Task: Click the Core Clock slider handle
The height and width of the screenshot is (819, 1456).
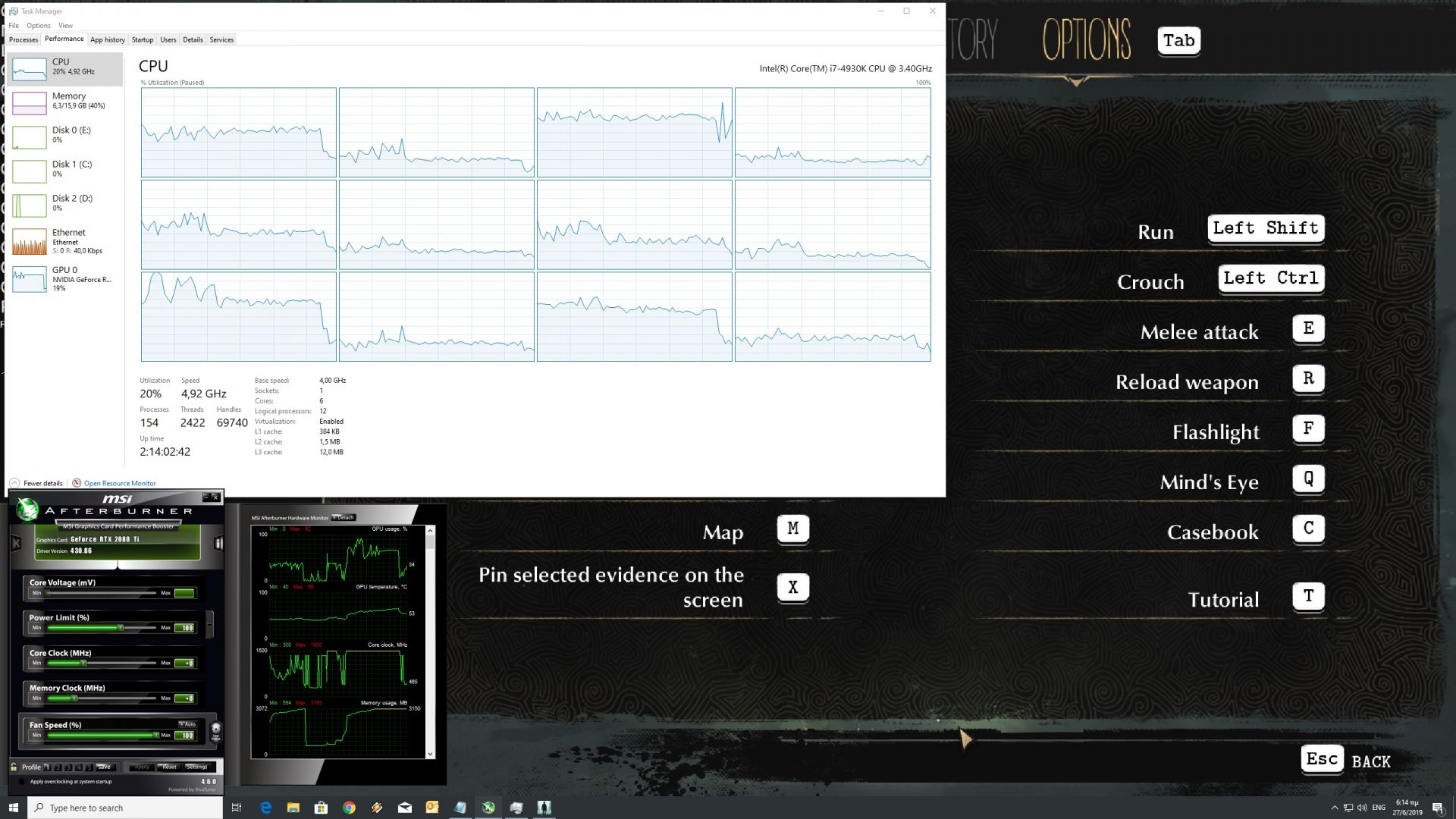Action: click(x=83, y=664)
